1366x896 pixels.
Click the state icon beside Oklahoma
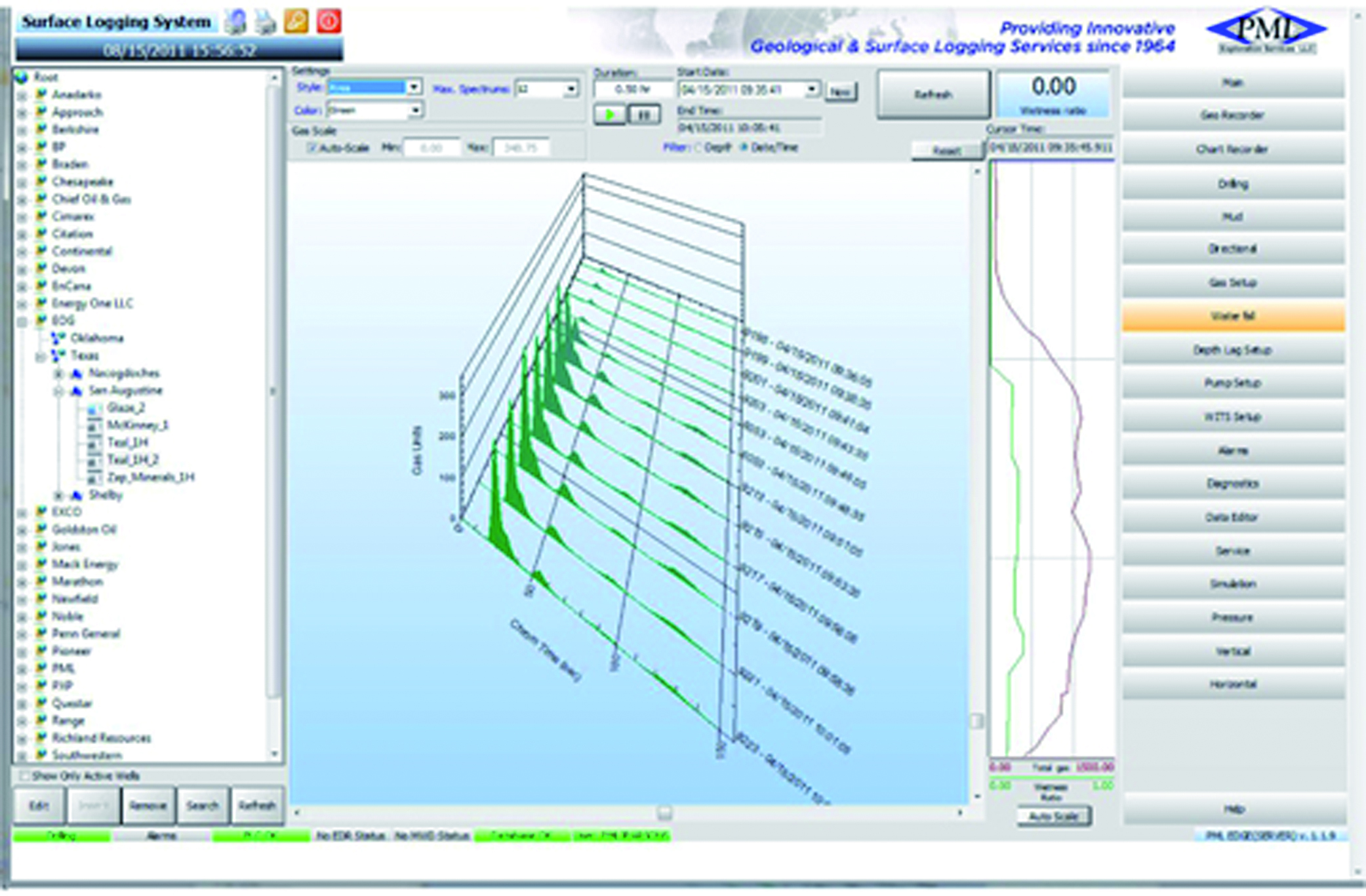(x=59, y=338)
